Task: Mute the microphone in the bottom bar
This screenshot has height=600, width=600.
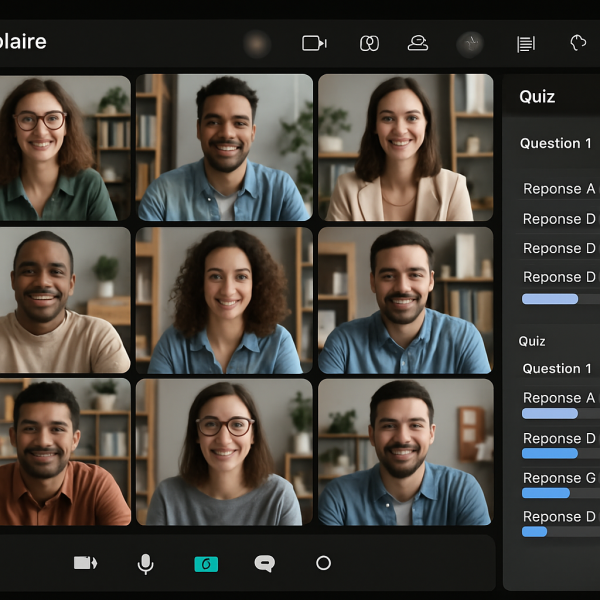Action: tap(145, 564)
